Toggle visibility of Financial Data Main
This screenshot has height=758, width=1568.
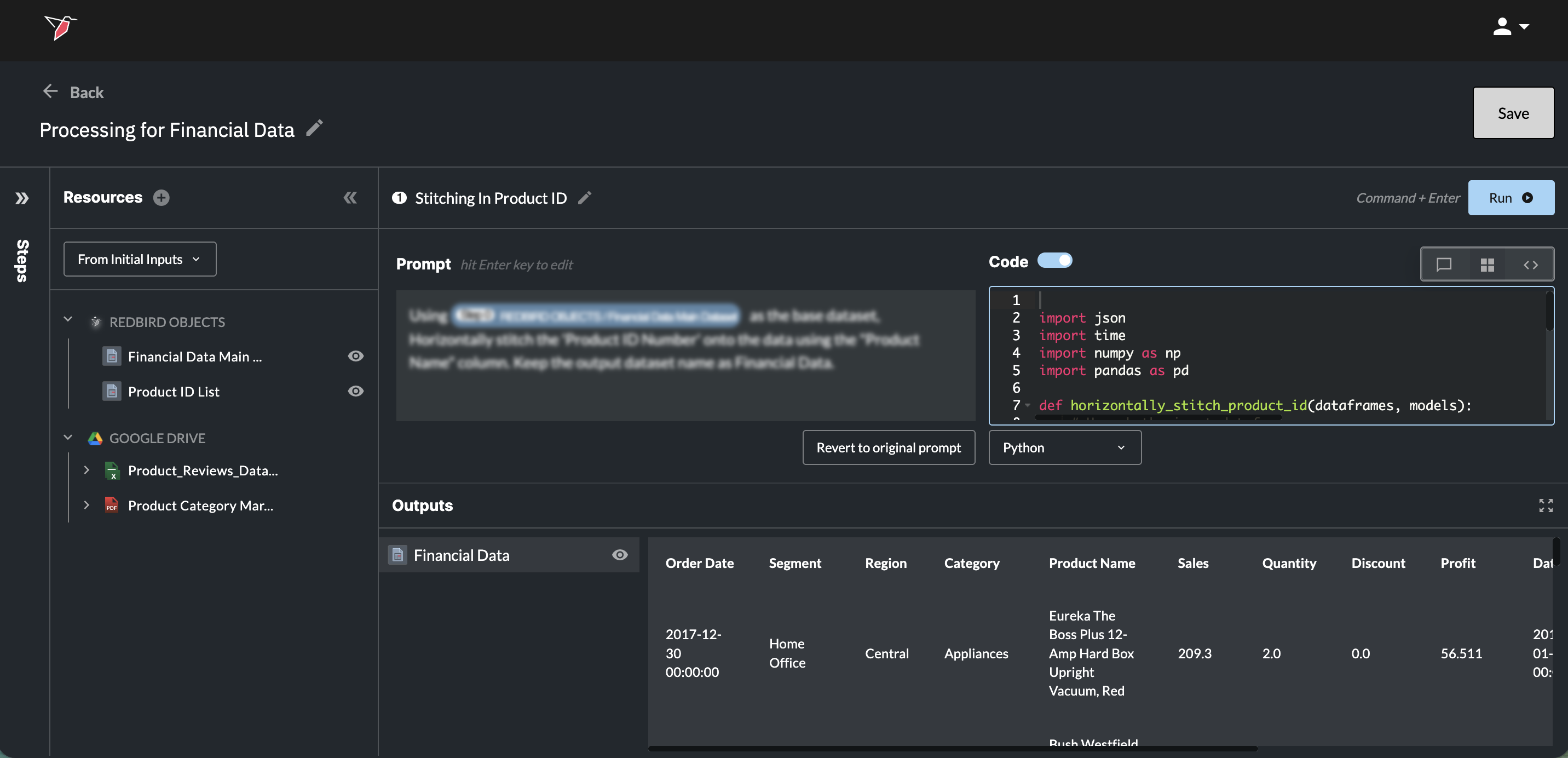point(355,356)
